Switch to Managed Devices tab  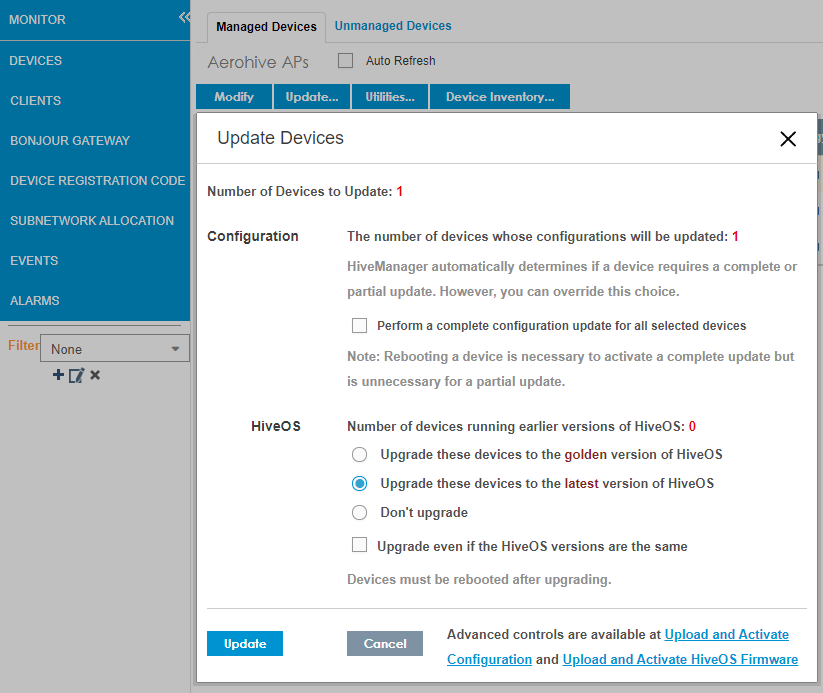[x=266, y=27]
